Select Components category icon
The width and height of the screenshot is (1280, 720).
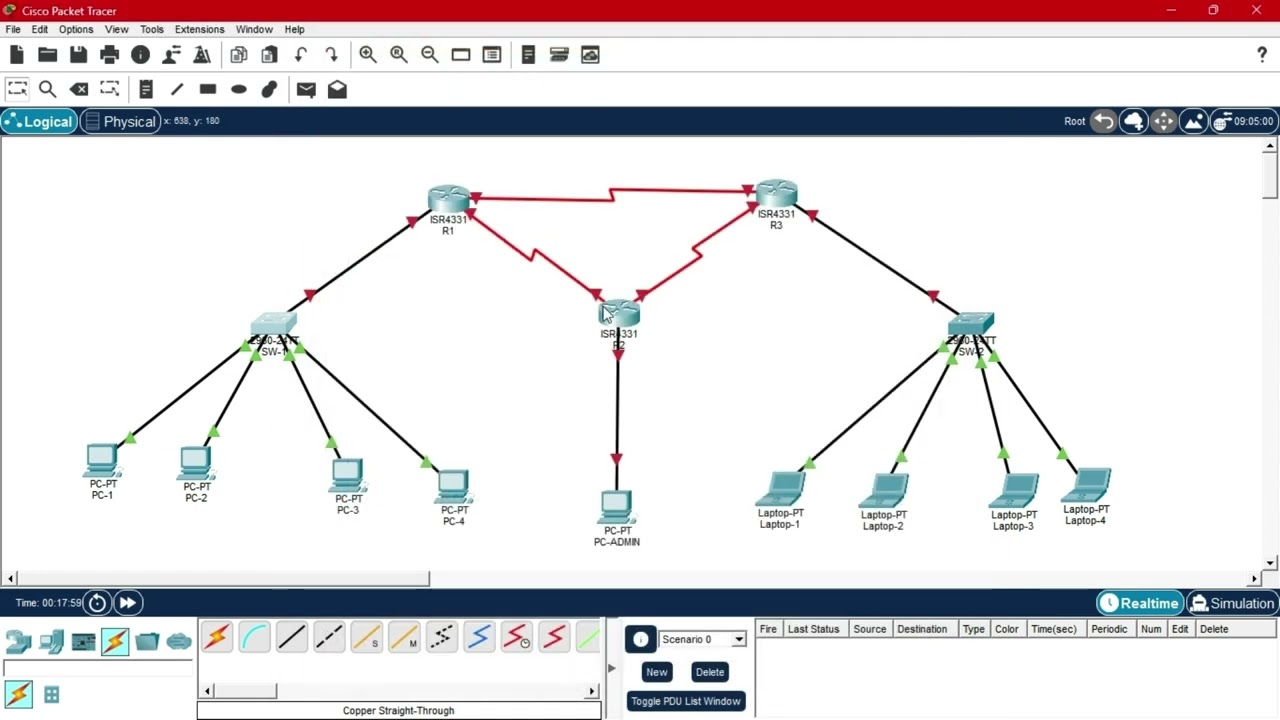pyautogui.click(x=83, y=641)
